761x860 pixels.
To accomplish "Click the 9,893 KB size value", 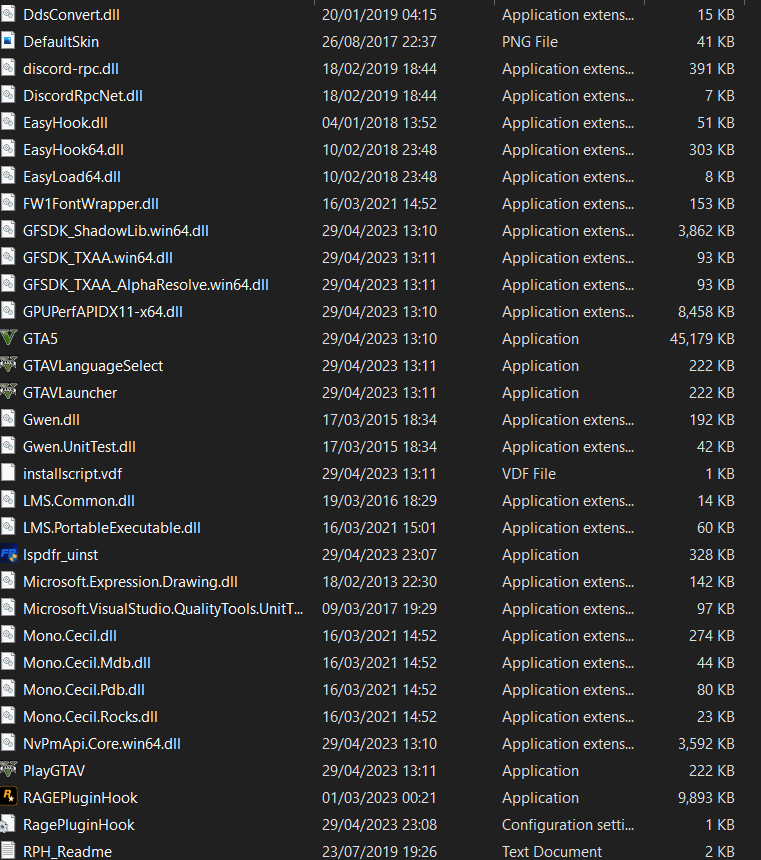I will coord(706,797).
